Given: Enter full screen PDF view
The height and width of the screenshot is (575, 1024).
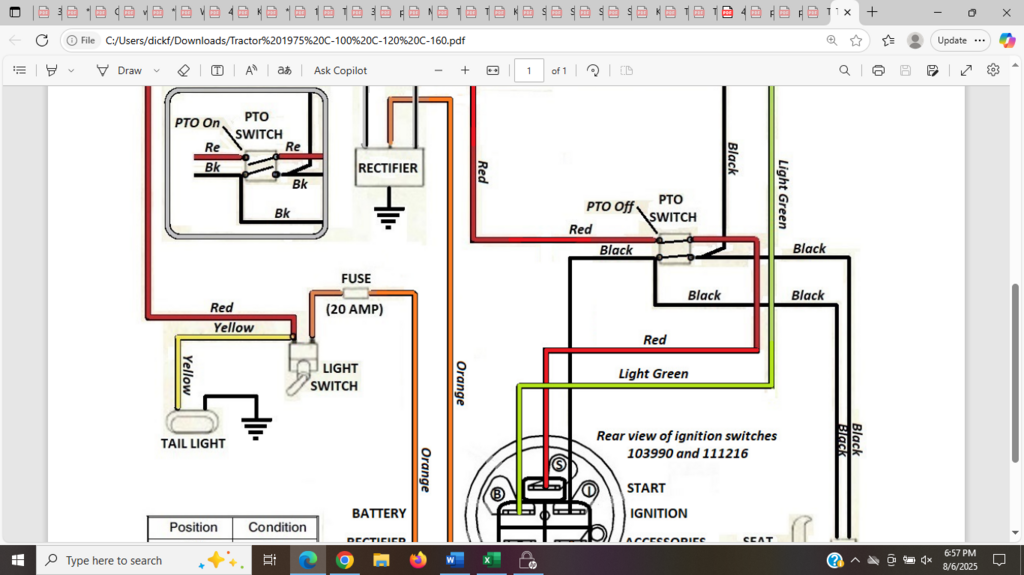Looking at the screenshot, I should (x=966, y=71).
